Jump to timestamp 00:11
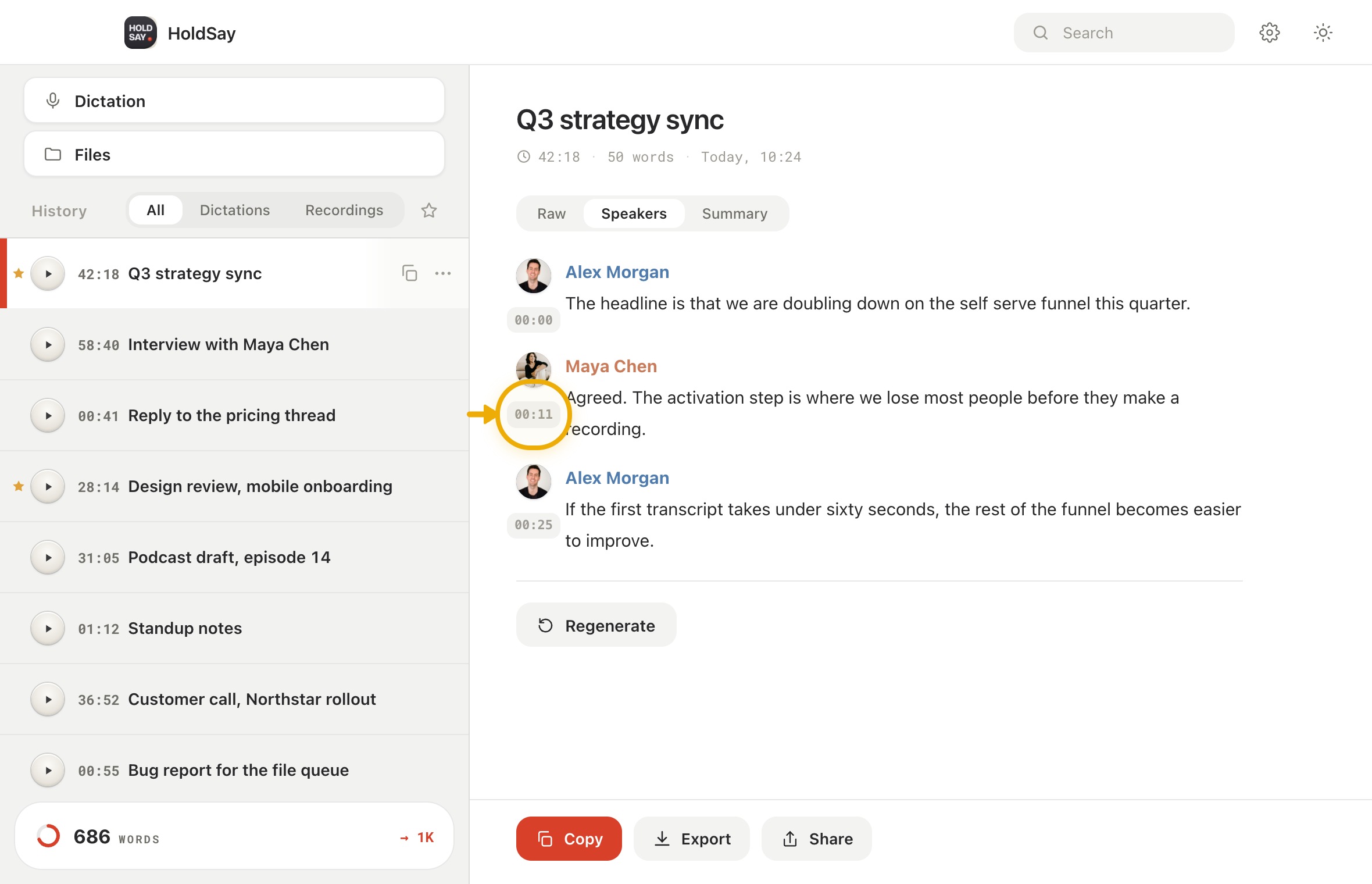This screenshot has height=884, width=1372. 533,414
